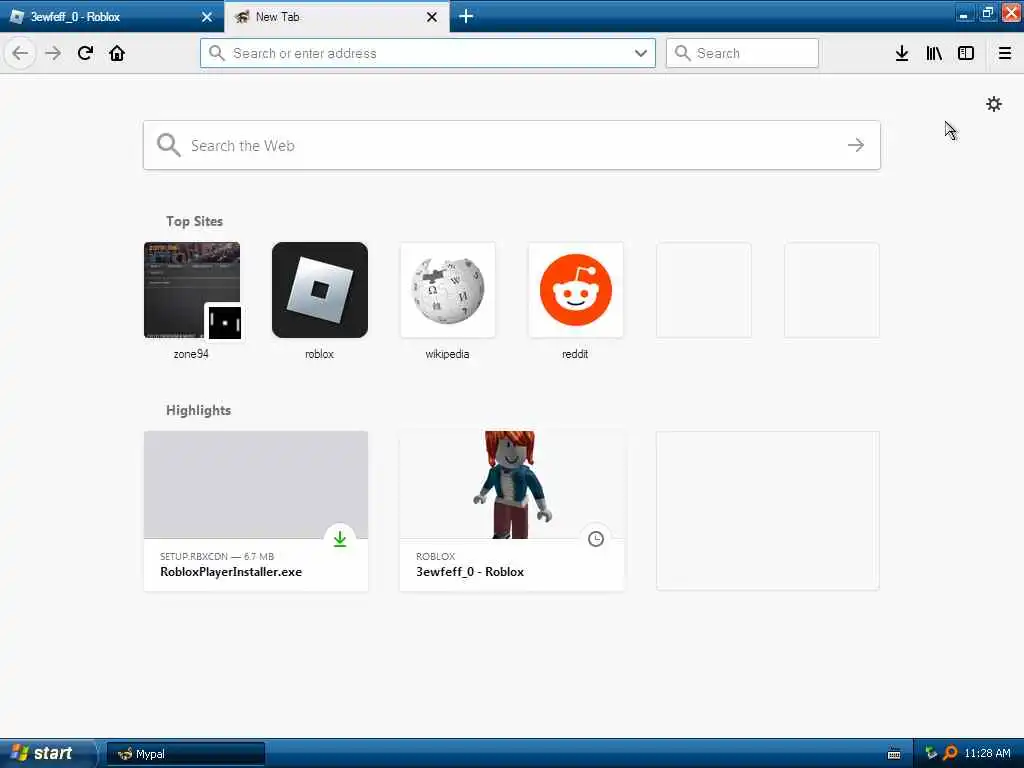Select the Mypal taskbar button
Screen dimensions: 1024x768
point(185,754)
